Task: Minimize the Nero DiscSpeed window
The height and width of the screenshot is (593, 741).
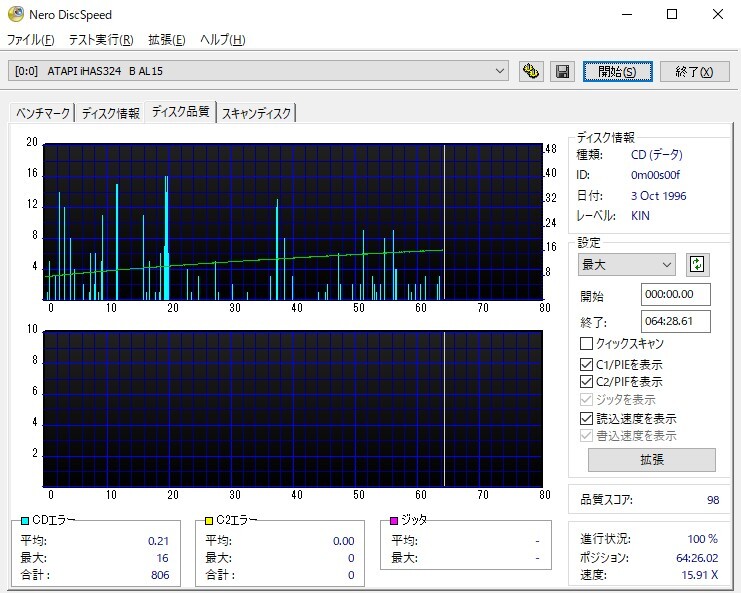Action: click(x=627, y=15)
